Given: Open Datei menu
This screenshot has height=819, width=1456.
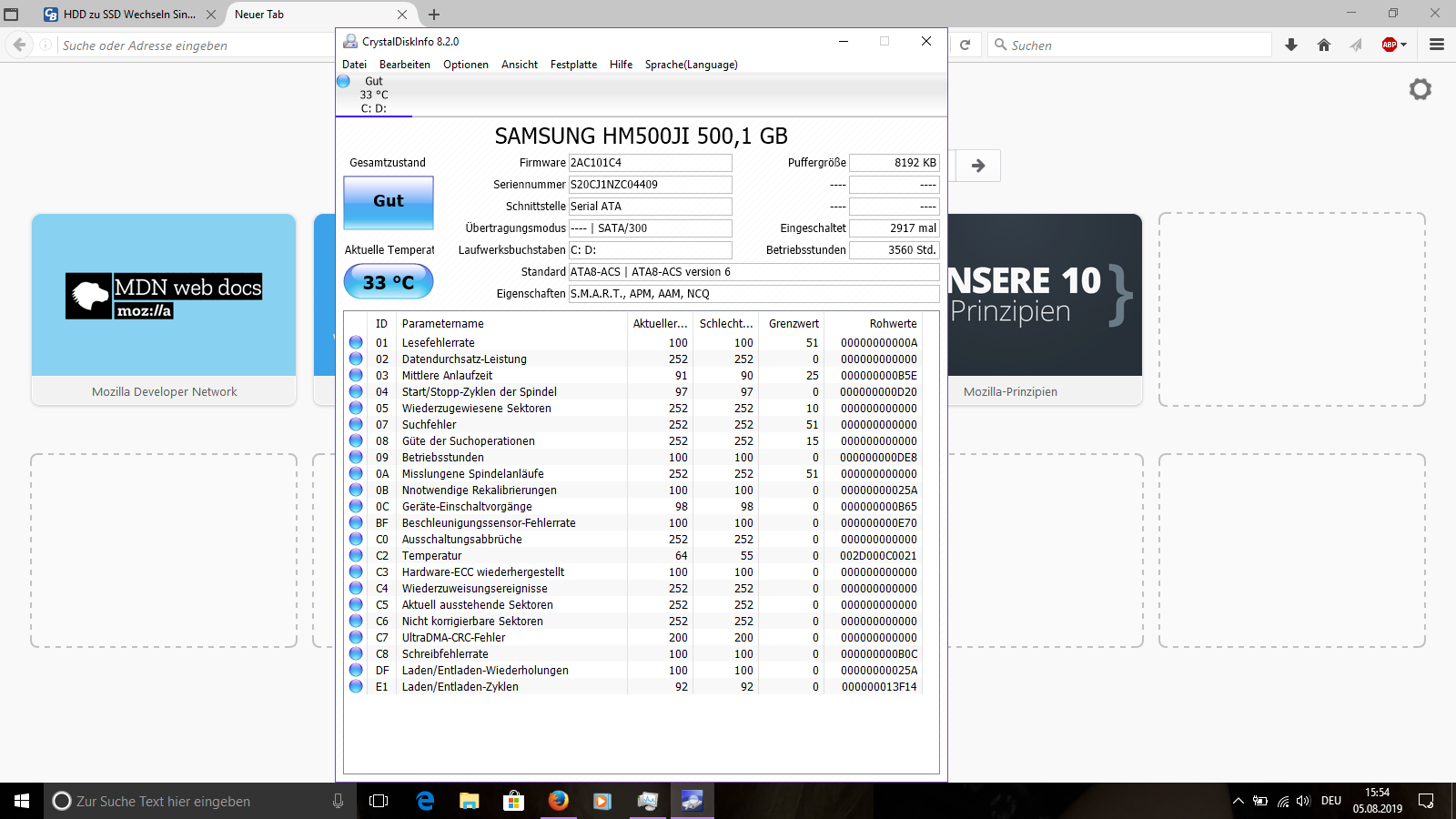Looking at the screenshot, I should [x=354, y=65].
